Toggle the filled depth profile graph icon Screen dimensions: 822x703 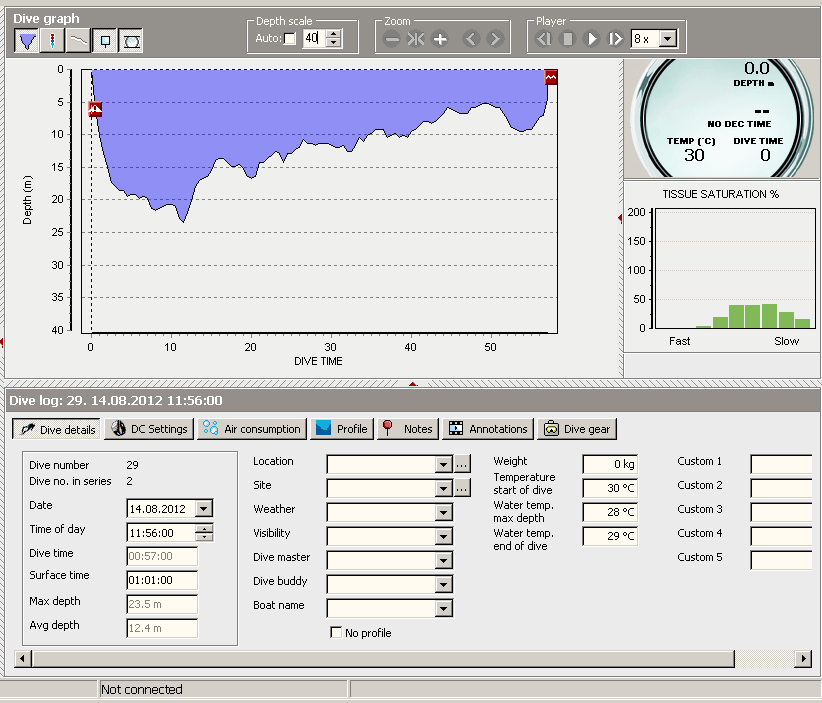(27, 41)
